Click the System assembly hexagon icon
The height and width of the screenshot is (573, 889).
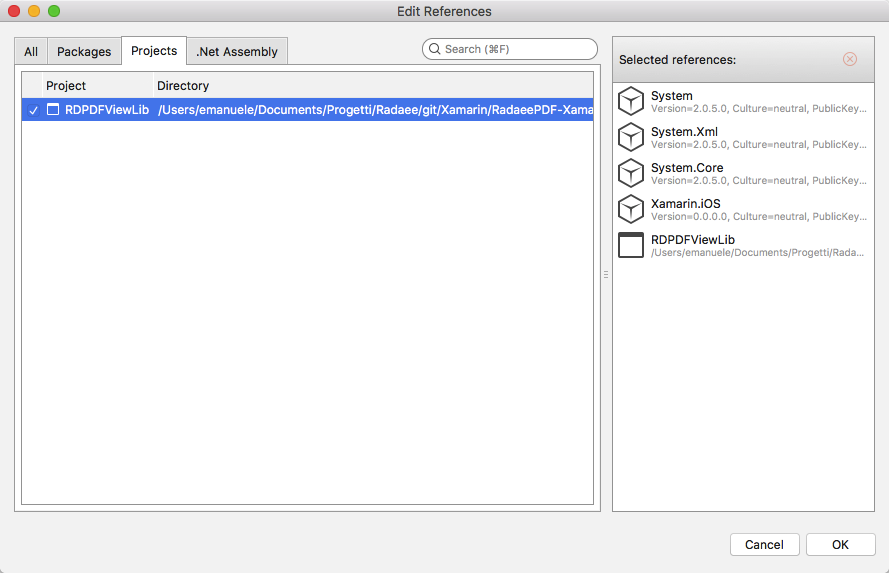[631, 102]
